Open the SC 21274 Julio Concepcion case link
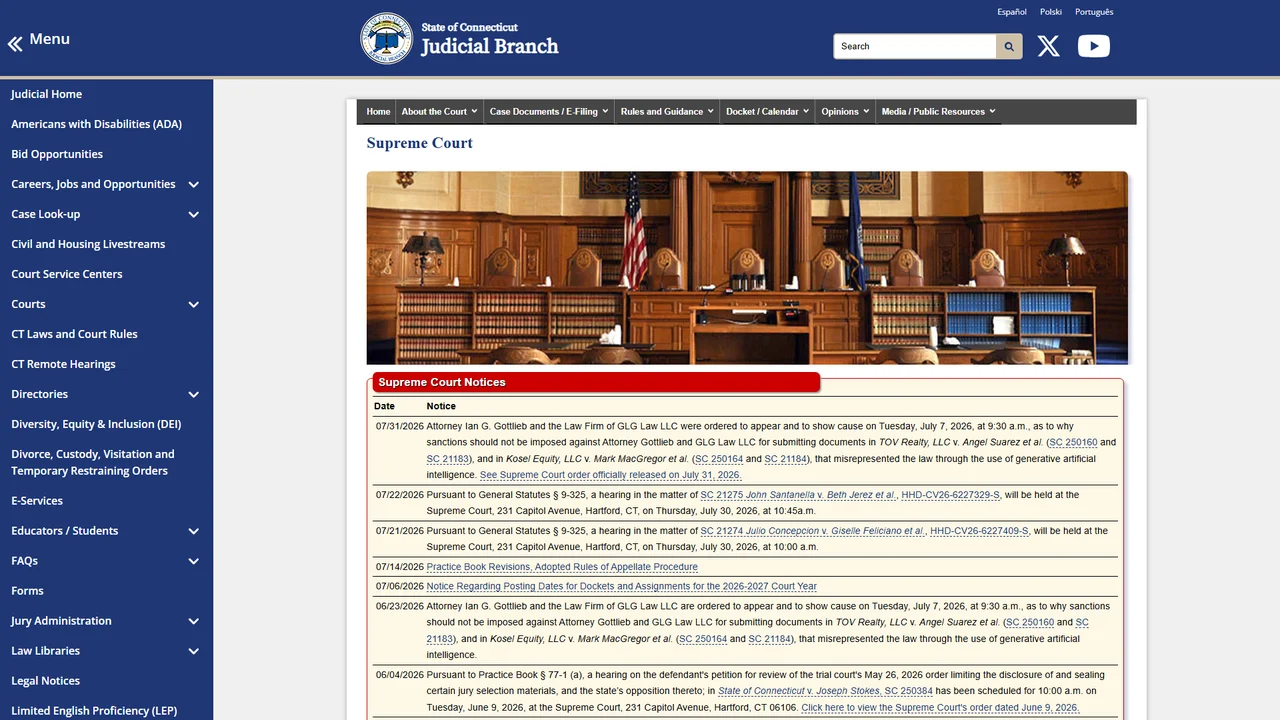Image resolution: width=1280 pixels, height=720 pixels. click(x=812, y=531)
